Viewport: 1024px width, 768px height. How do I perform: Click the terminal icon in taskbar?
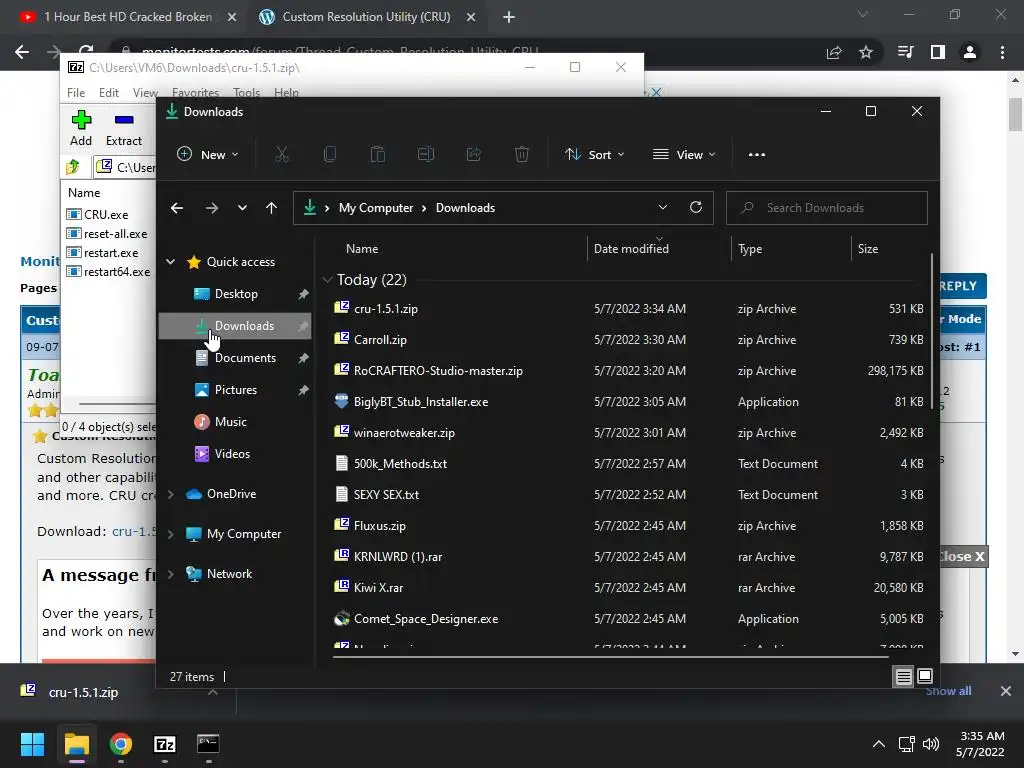click(x=208, y=744)
